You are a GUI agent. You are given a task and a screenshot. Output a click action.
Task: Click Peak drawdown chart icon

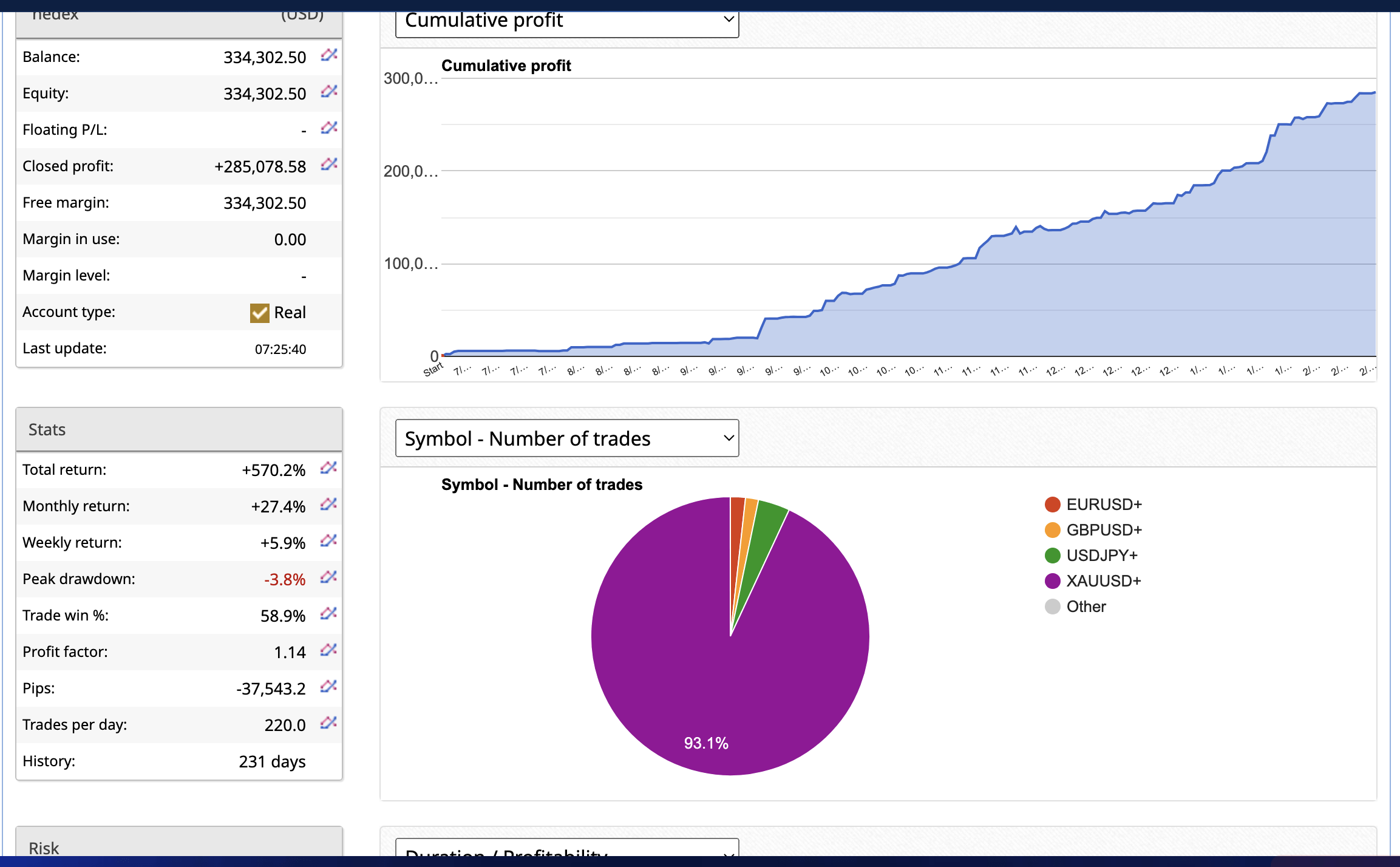click(x=328, y=577)
